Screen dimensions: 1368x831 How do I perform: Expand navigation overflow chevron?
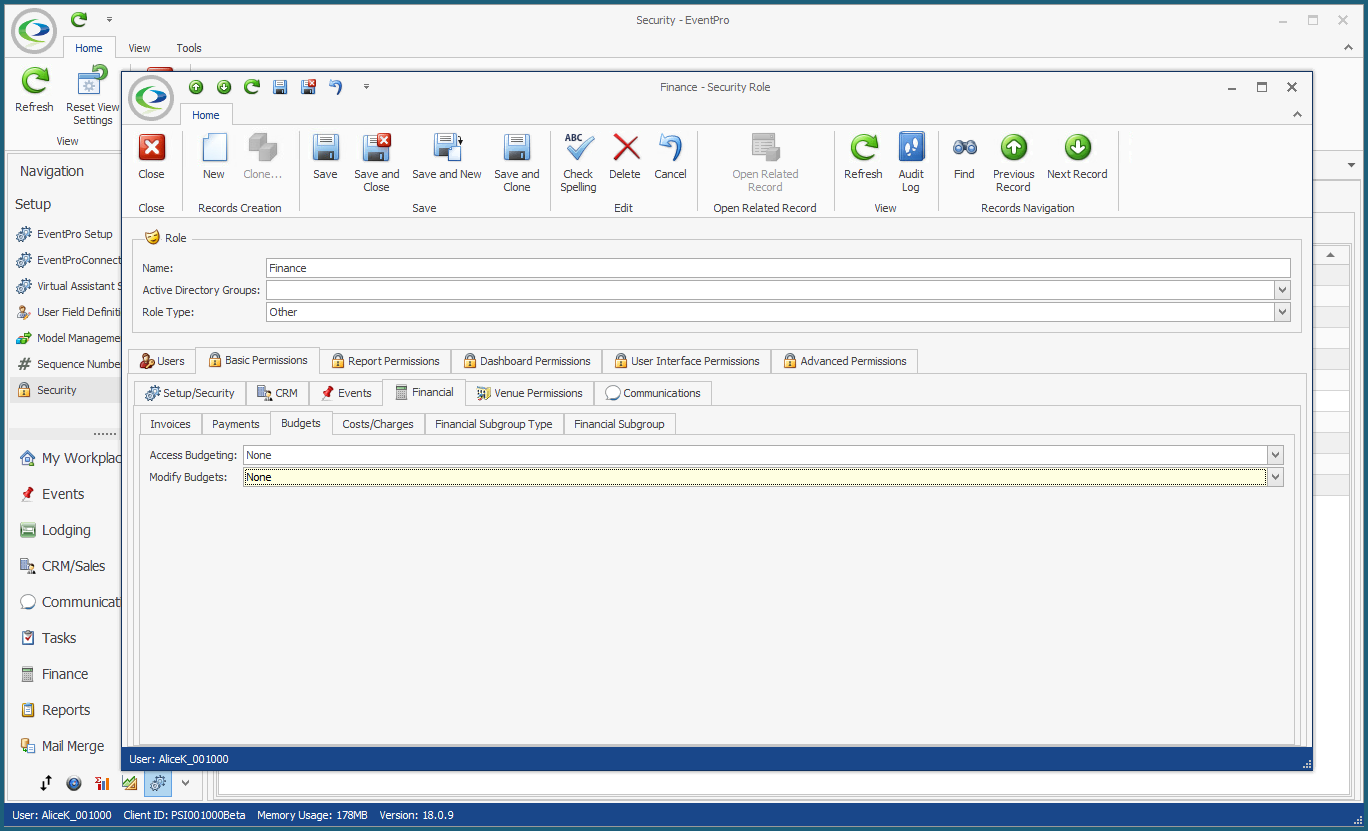click(185, 783)
